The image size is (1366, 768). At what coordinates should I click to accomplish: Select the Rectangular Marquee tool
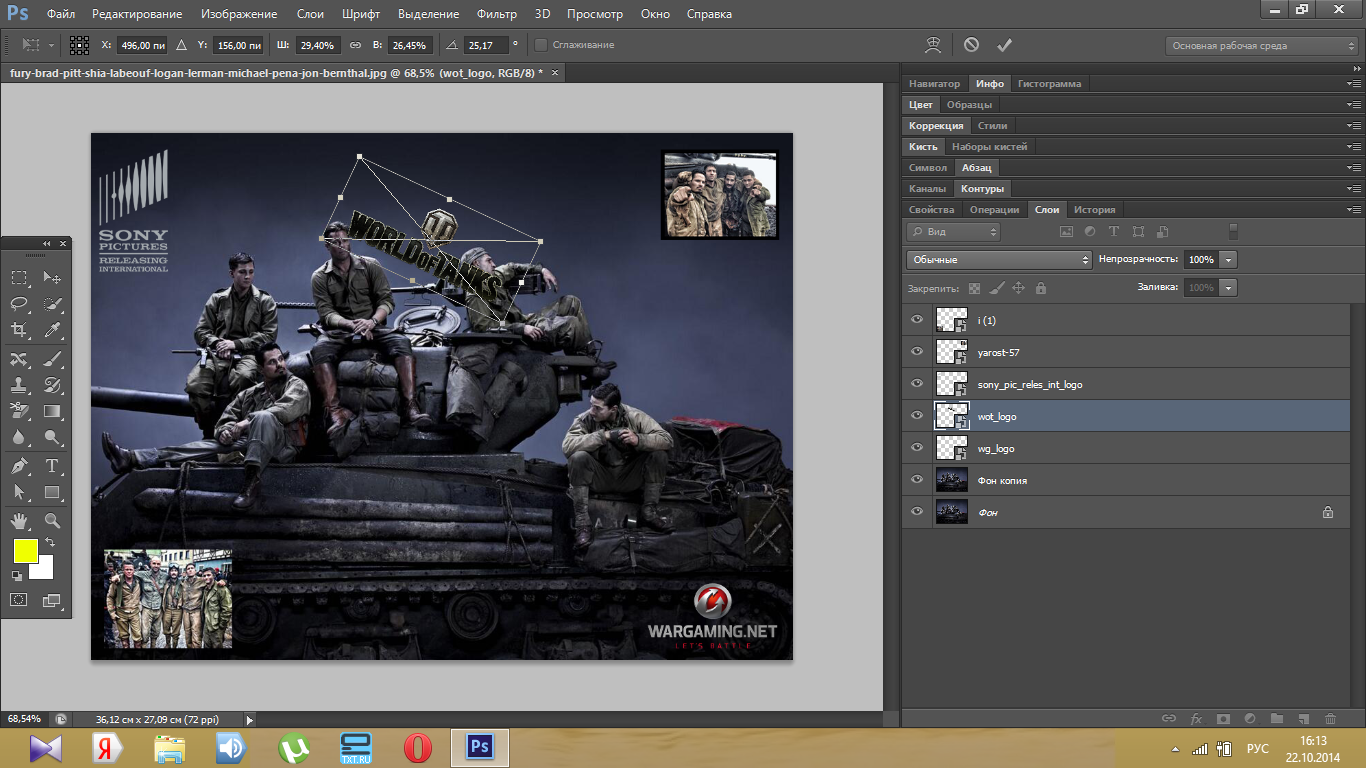tap(19, 277)
